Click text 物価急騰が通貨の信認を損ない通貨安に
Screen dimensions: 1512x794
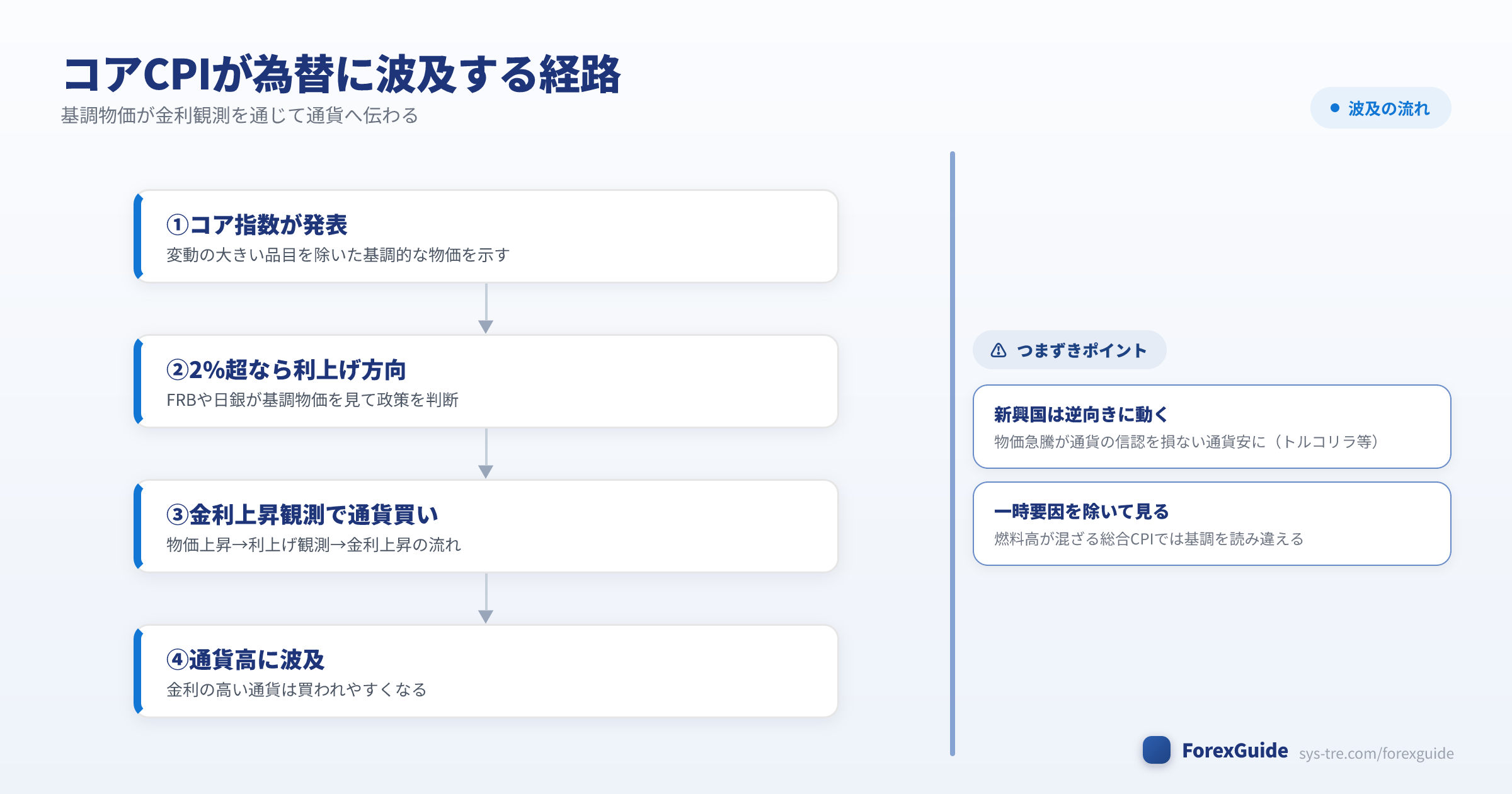pos(1130,442)
